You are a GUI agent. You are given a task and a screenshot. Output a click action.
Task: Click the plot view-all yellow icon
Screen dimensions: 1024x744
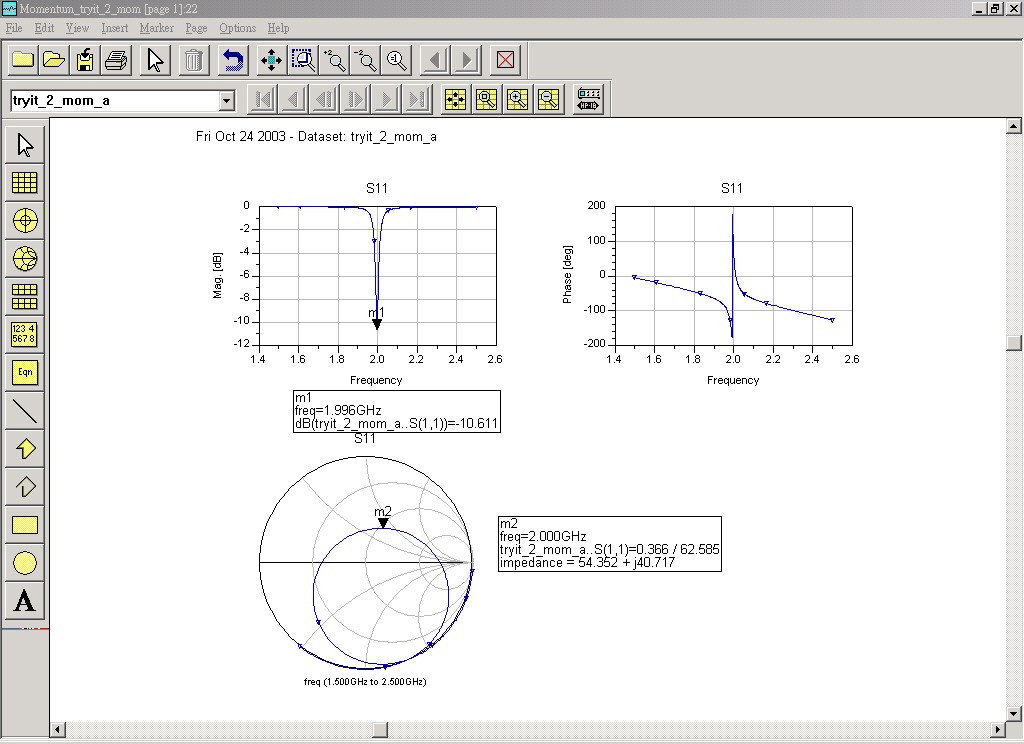455,99
